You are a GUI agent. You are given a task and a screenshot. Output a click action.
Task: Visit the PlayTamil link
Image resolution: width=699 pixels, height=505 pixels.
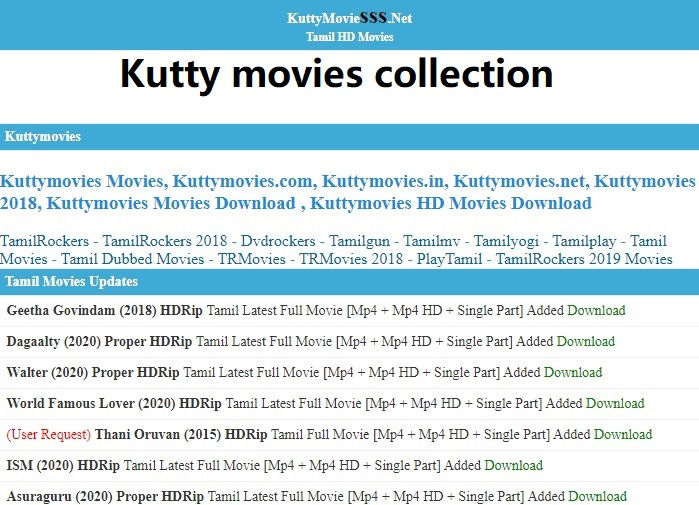click(x=449, y=259)
